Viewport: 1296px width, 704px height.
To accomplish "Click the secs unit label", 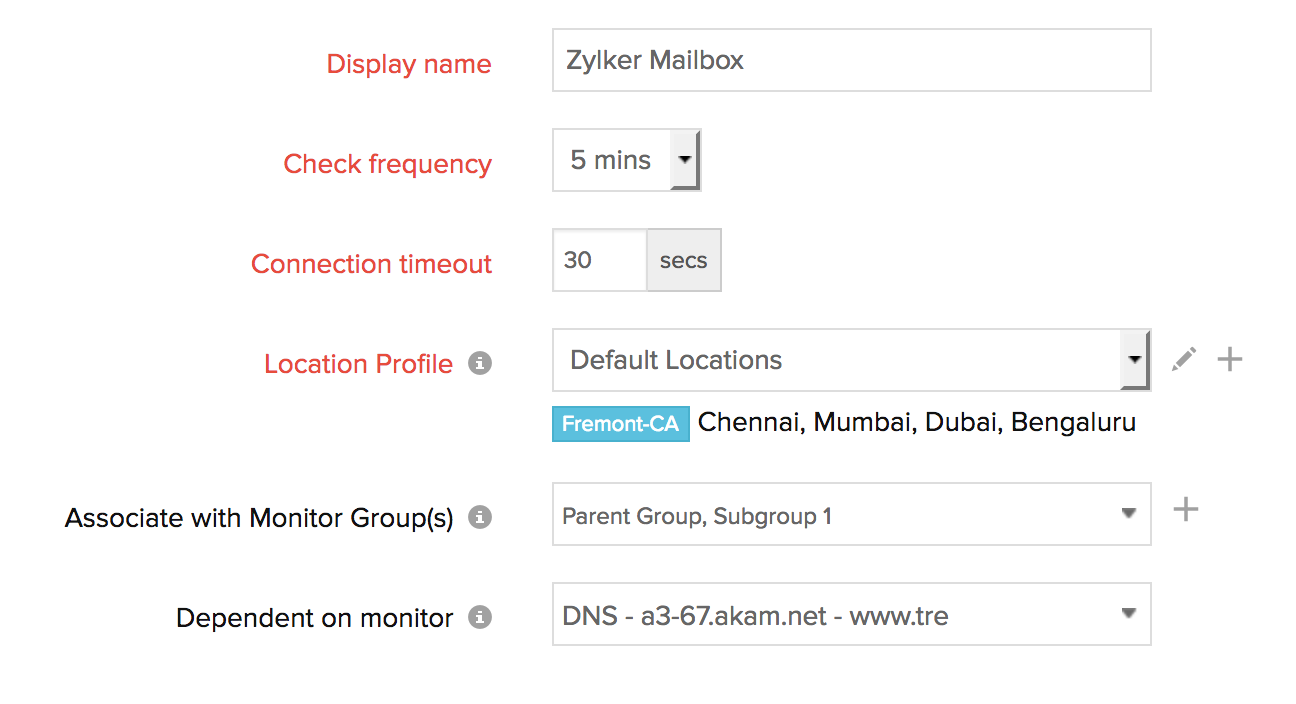I will (683, 261).
